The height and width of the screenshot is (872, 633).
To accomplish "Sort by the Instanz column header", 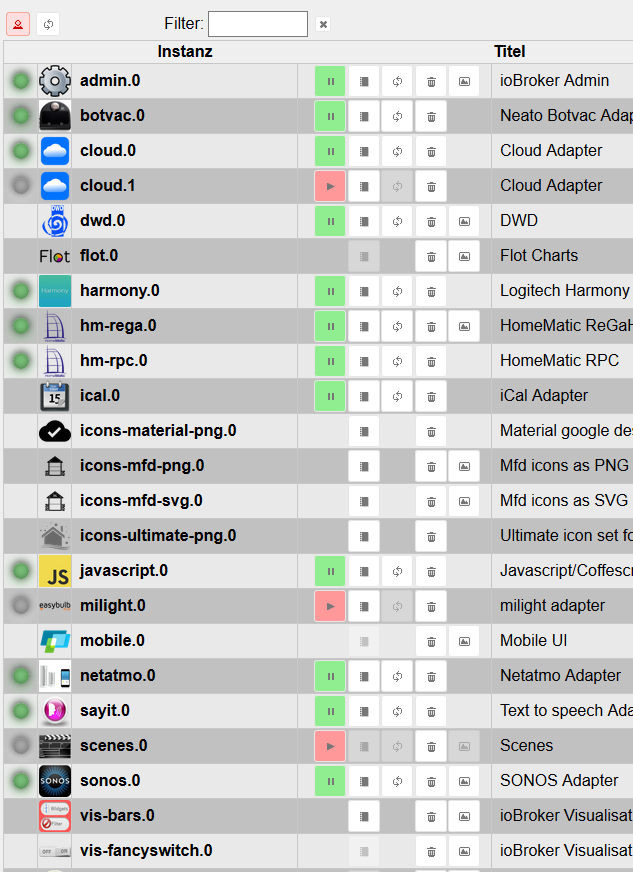I will click(x=185, y=52).
